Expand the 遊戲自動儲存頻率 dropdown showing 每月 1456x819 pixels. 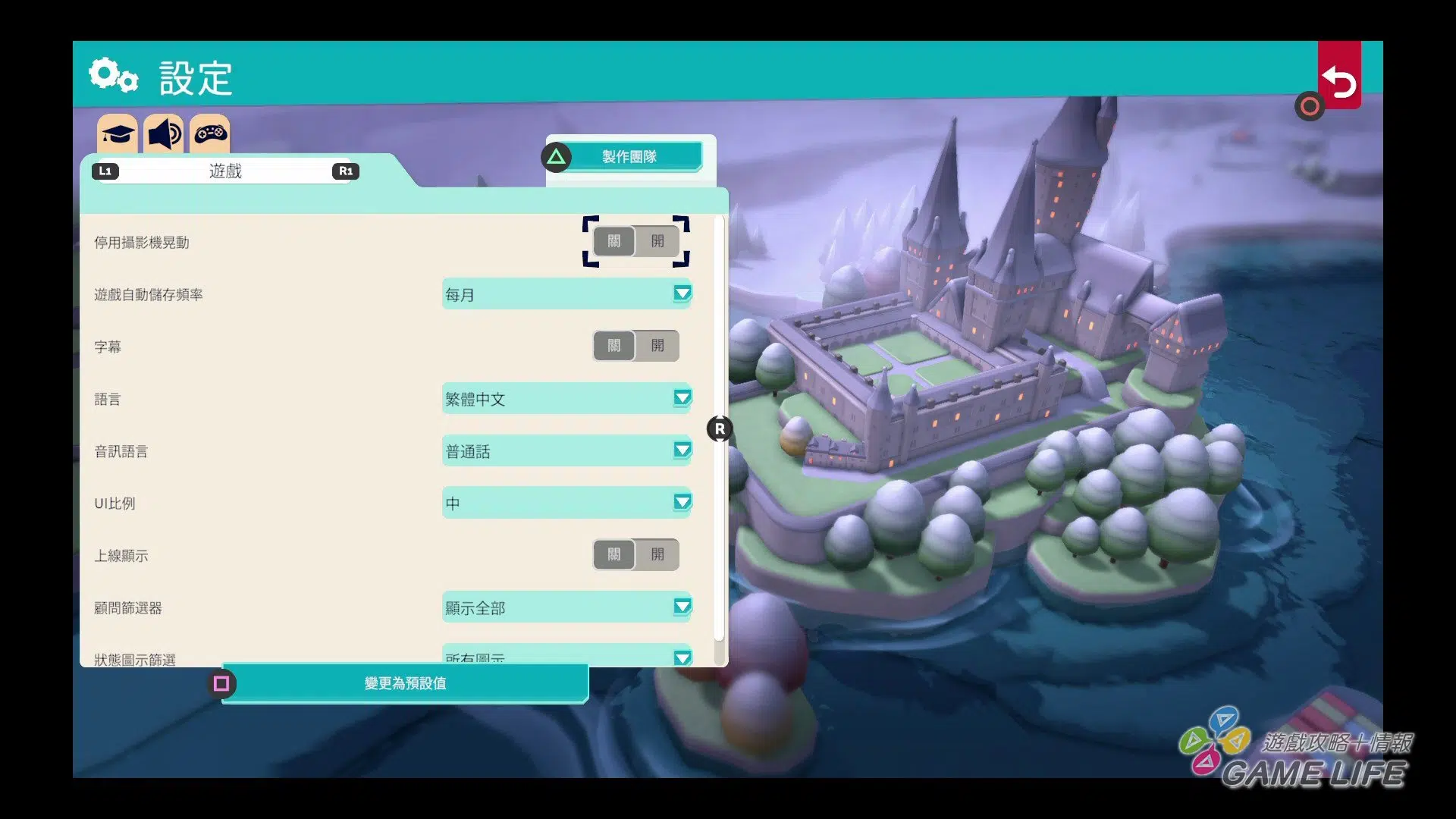[x=566, y=294]
